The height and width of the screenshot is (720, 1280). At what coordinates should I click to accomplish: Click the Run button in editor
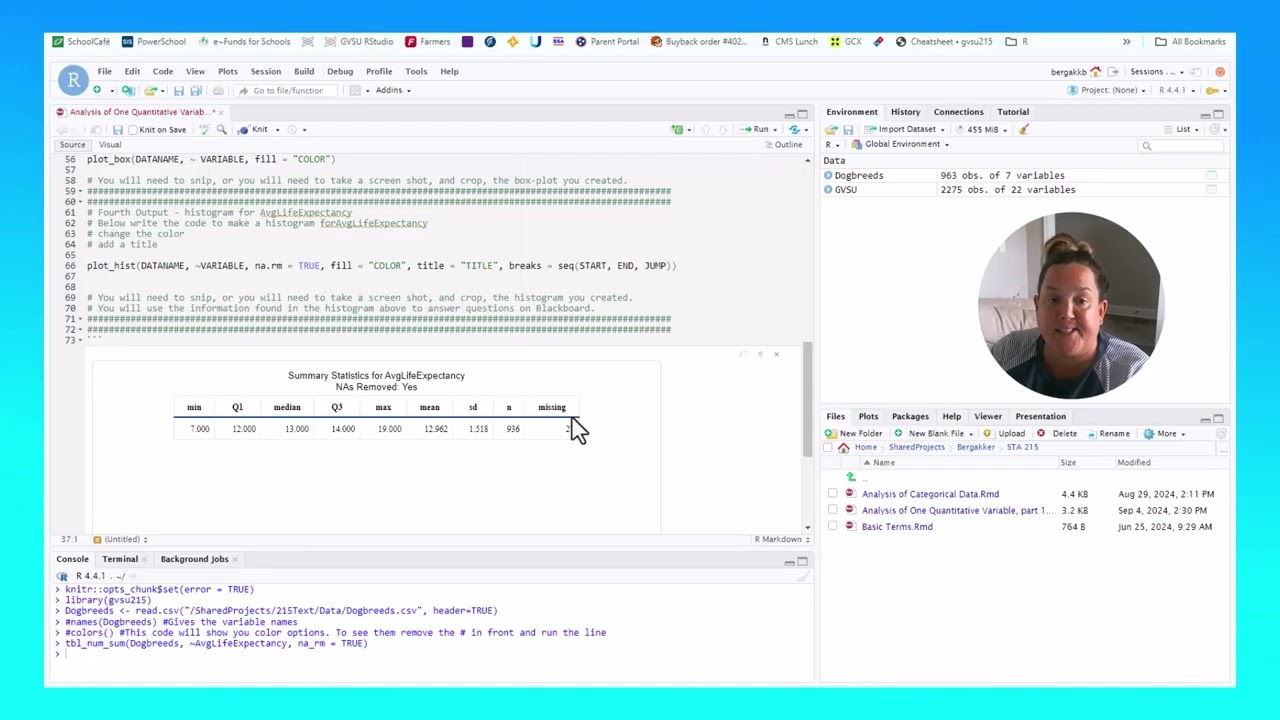[756, 129]
